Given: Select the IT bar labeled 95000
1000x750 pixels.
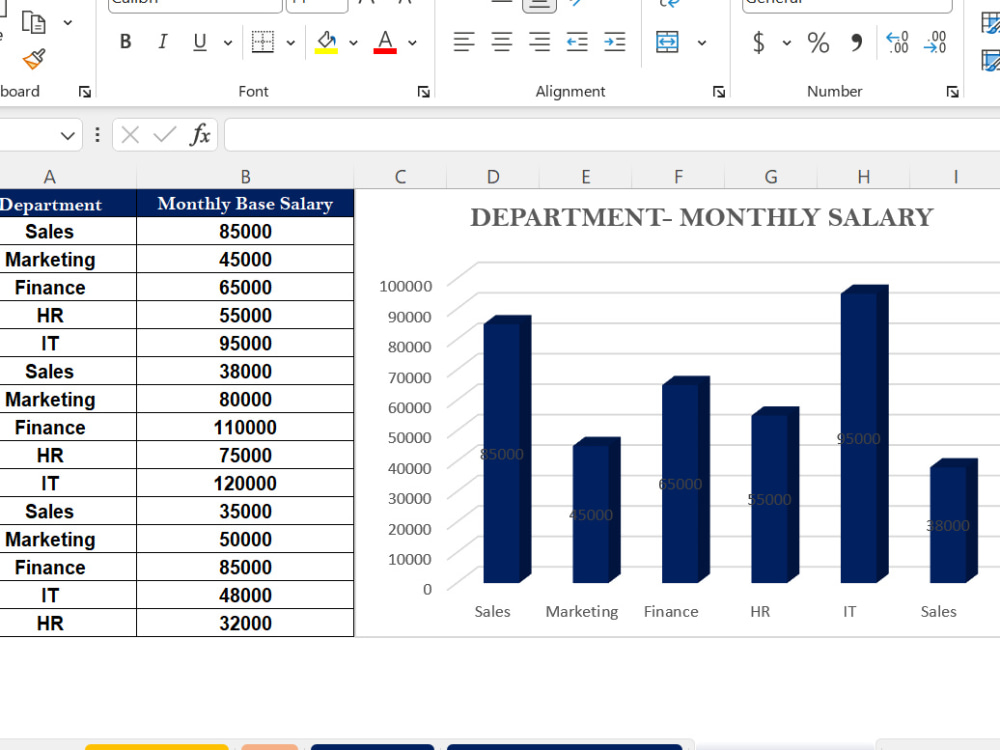Looking at the screenshot, I should [864, 434].
